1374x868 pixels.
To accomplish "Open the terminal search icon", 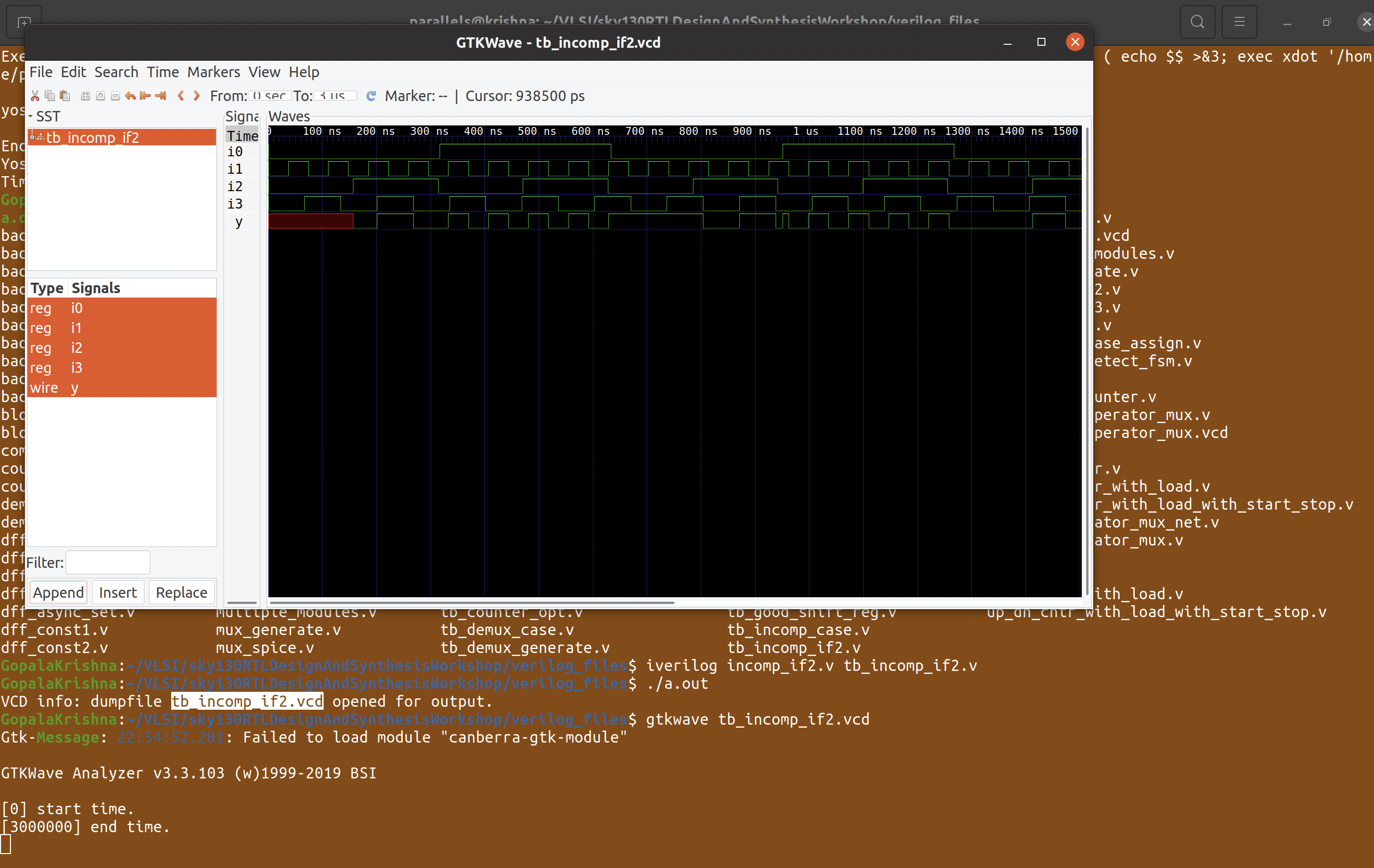I will tap(1197, 22).
